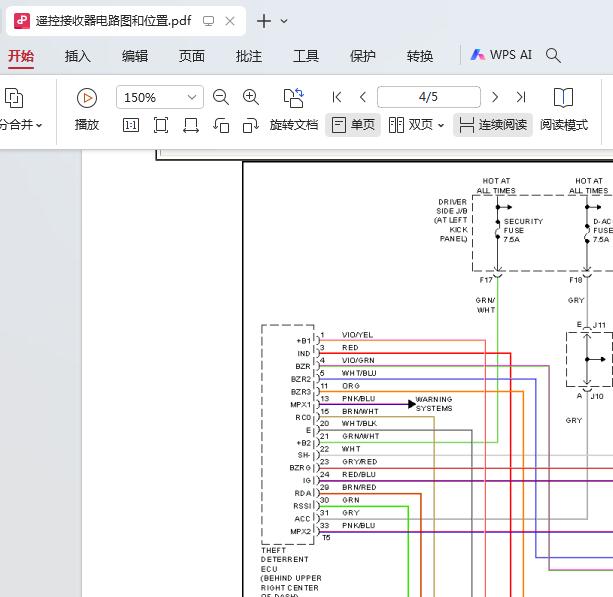613x597 pixels.
Task: Click the 播放 label button
Action: (x=87, y=125)
